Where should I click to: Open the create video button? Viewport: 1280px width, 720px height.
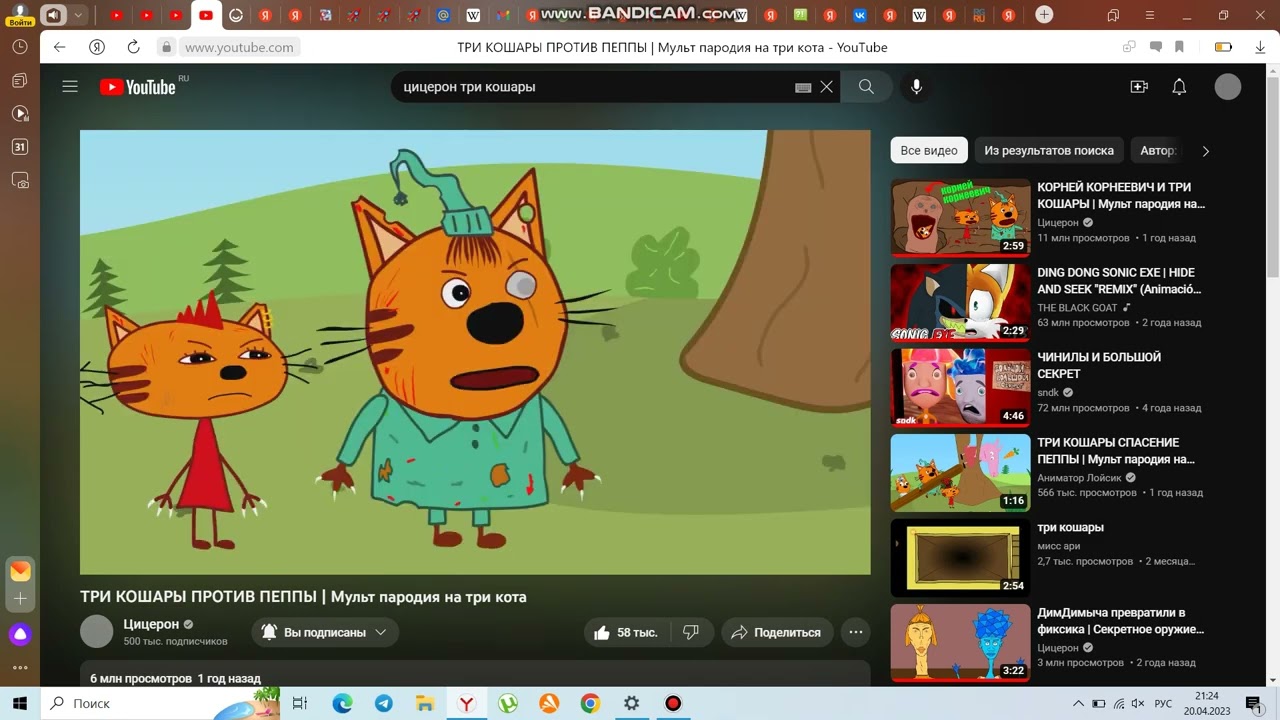[x=1139, y=87]
